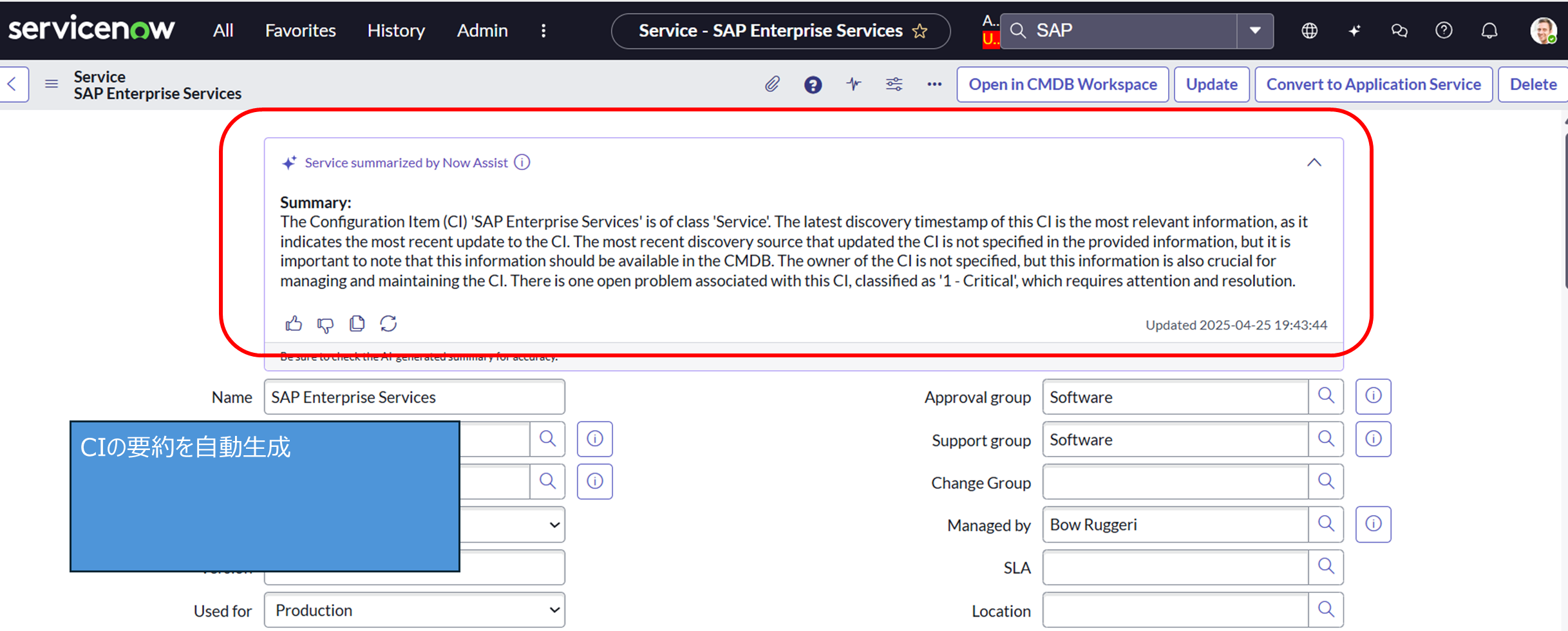1568x631 pixels.
Task: Look up Support group with magnifier
Action: pyautogui.click(x=1326, y=439)
